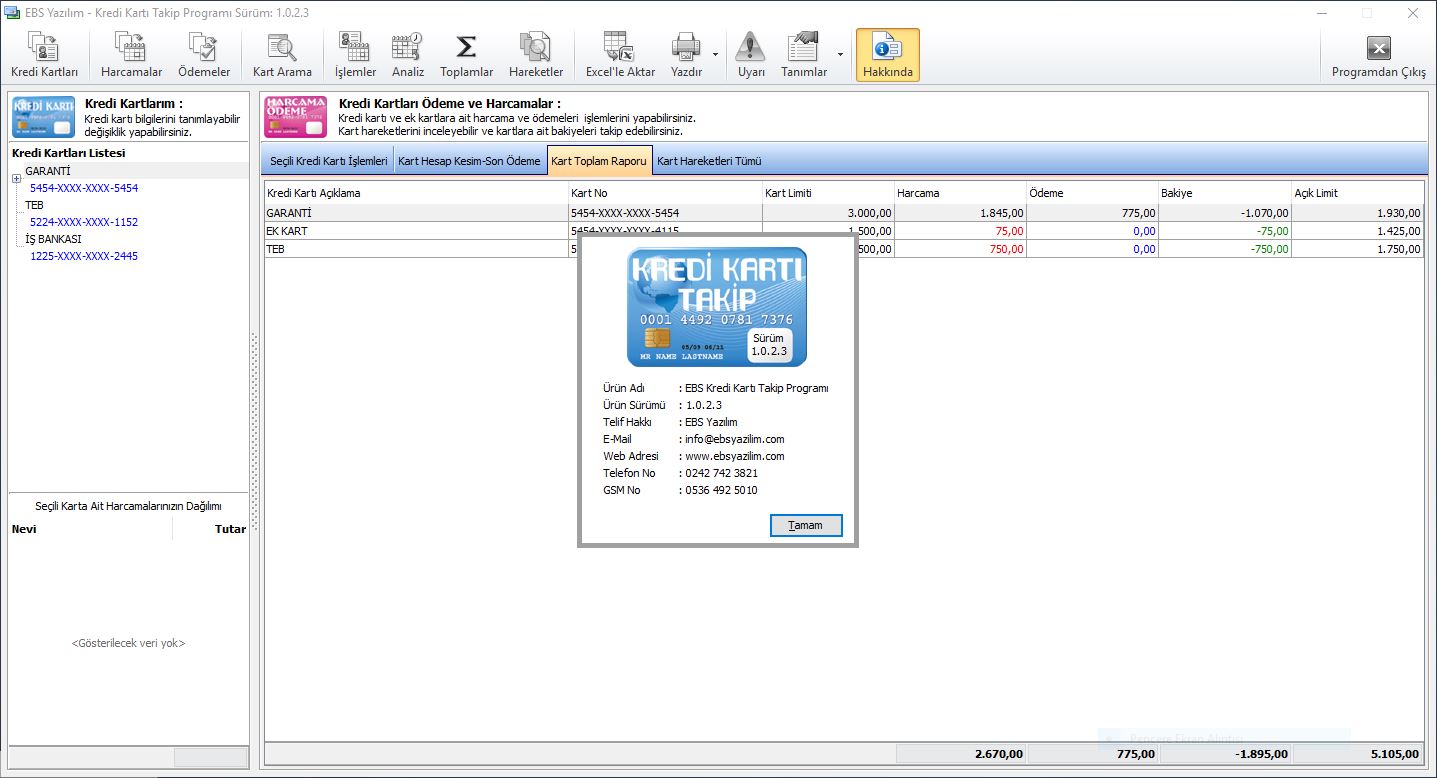The width and height of the screenshot is (1437, 778).
Task: Expand the GARANTİ tree node
Action: tap(16, 179)
